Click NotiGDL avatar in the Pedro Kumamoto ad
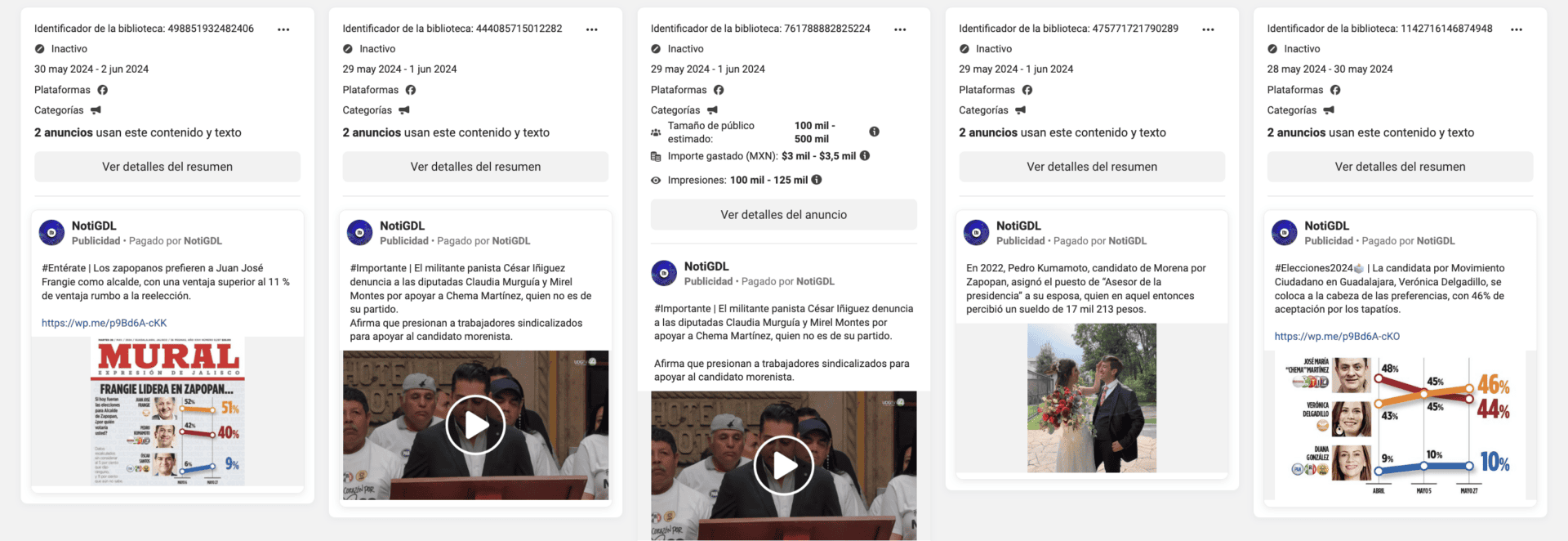Viewport: 1568px width, 541px height. (976, 233)
